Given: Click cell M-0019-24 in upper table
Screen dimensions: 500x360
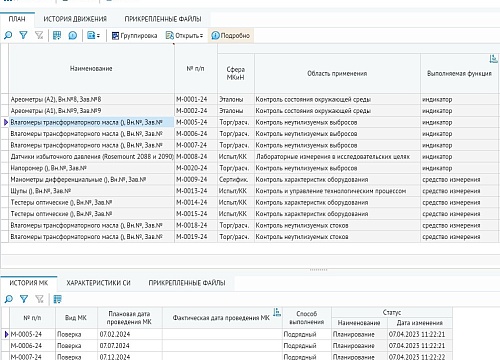Looking at the screenshot, I should 196,237.
